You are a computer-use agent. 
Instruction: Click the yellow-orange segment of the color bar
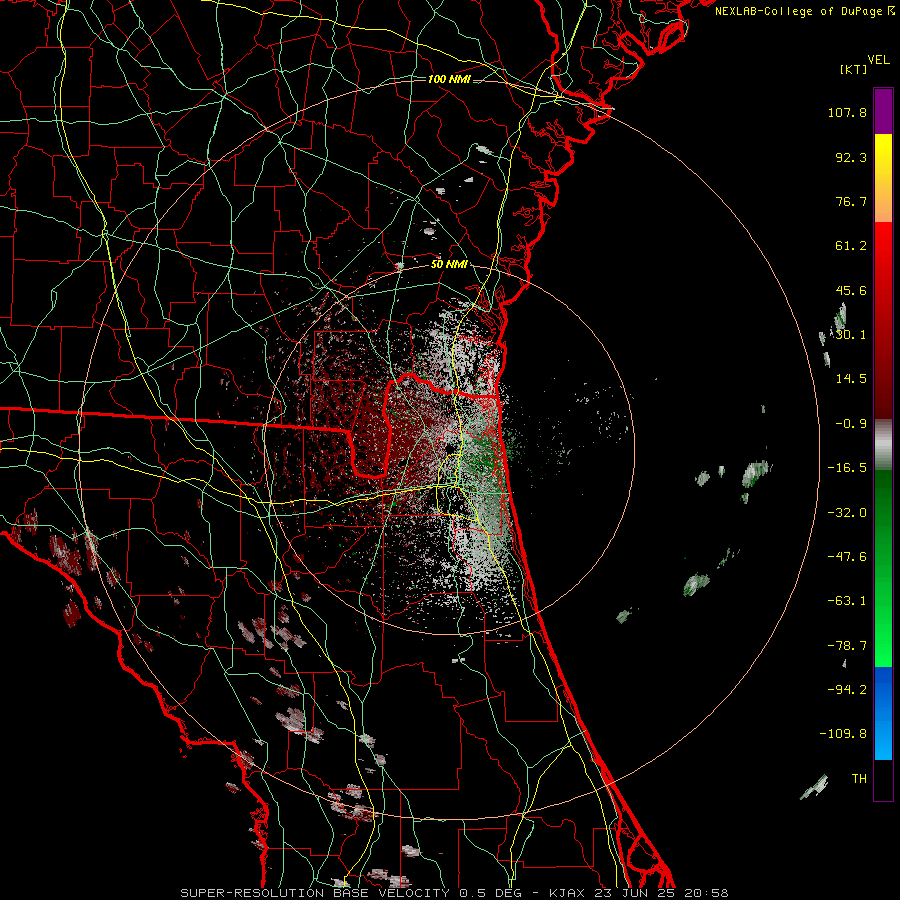tap(883, 178)
